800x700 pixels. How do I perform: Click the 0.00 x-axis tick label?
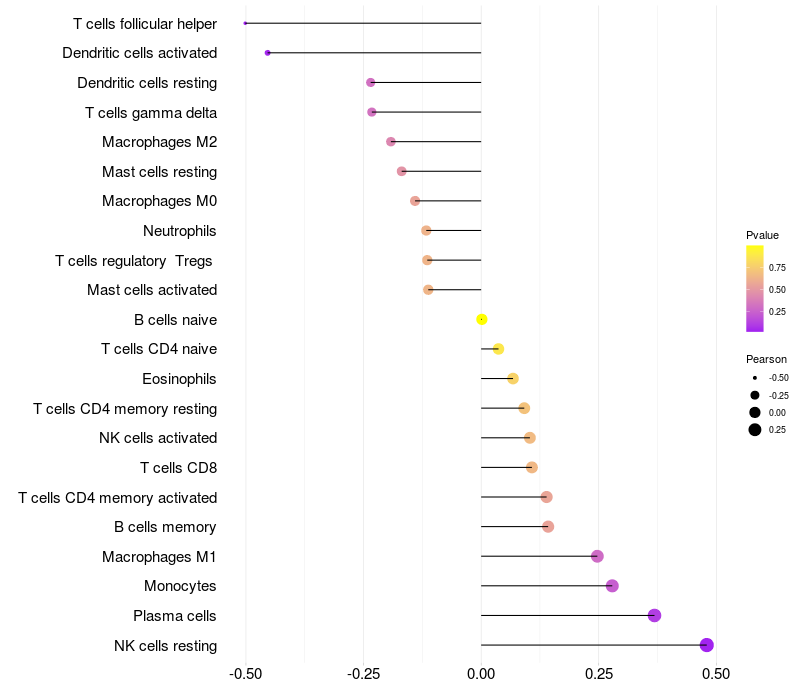(x=481, y=674)
